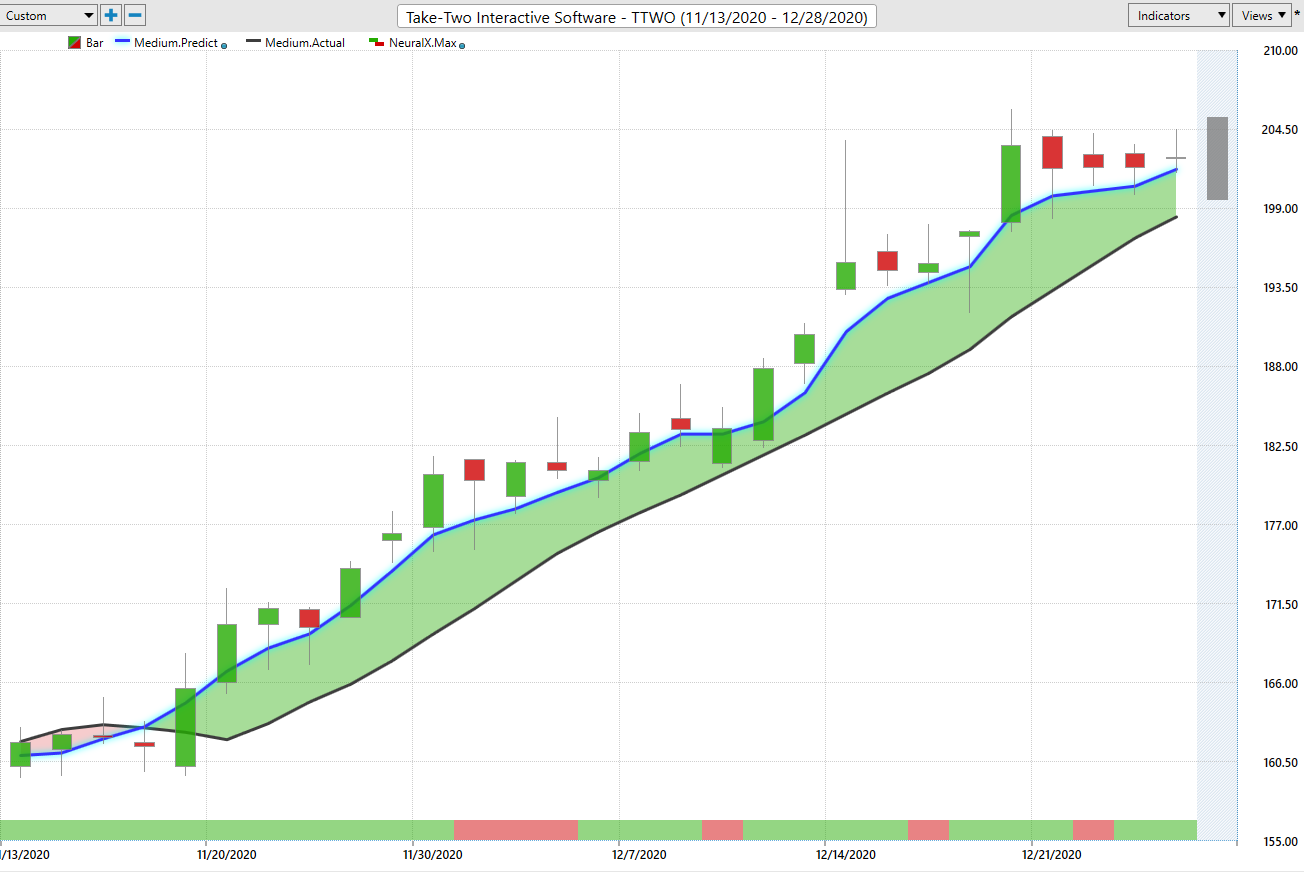The width and height of the screenshot is (1304, 872).
Task: Click the green-red Bar legend icon
Action: click(74, 43)
